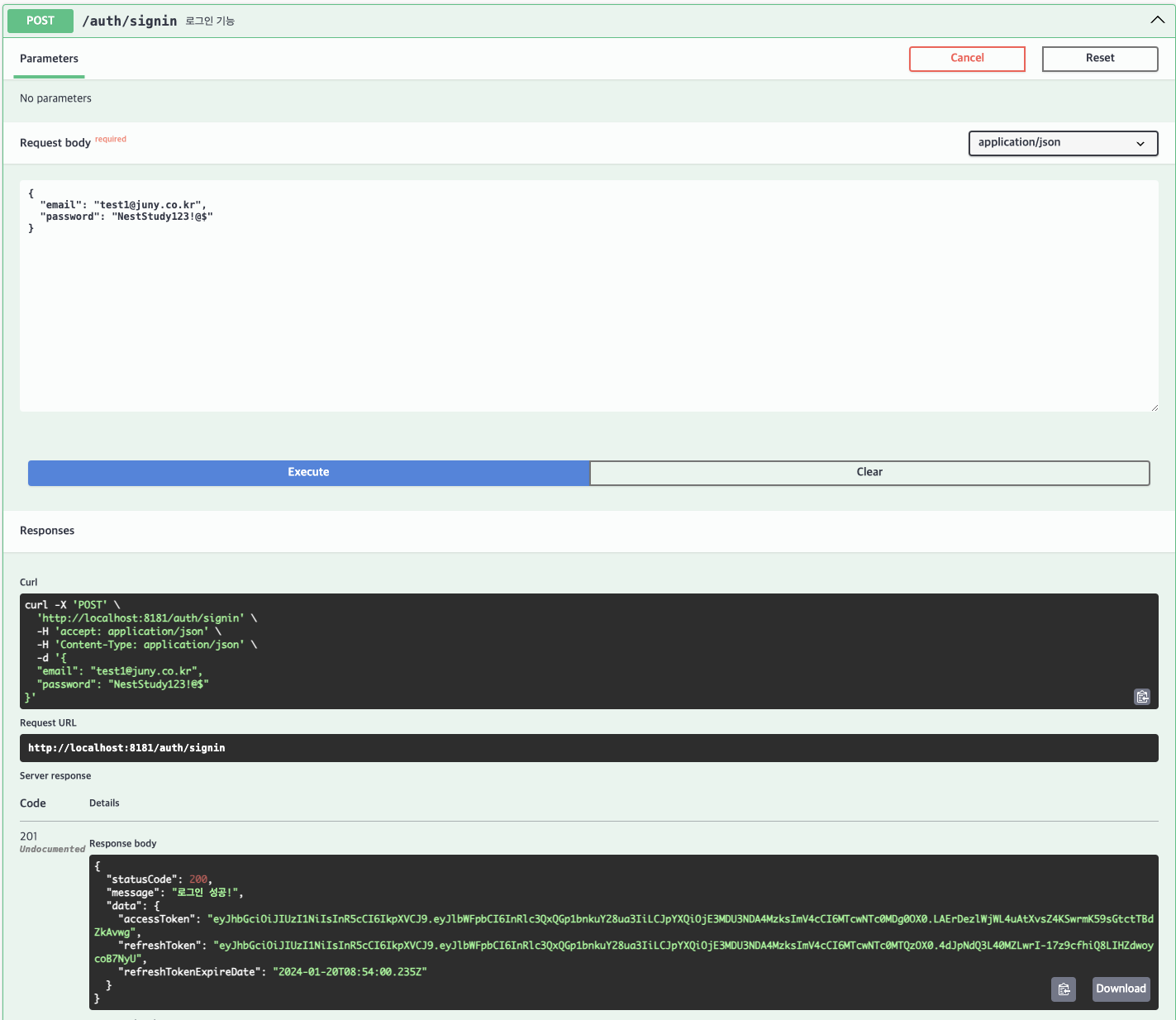The width and height of the screenshot is (1176, 1020).
Task: Click the "Details" column header
Action: 104,803
